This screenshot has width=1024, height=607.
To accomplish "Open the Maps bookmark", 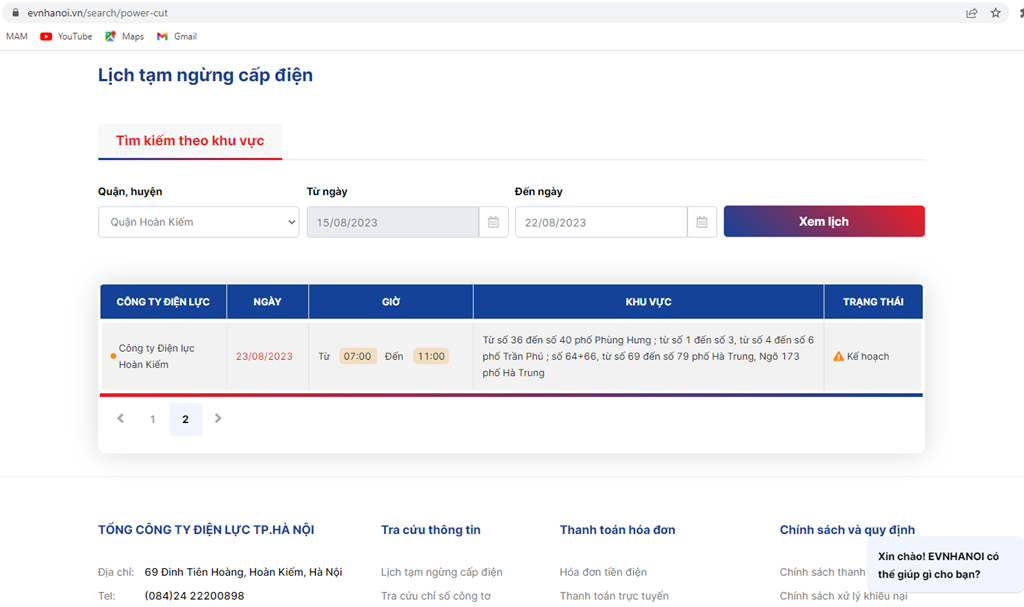I will pos(124,37).
